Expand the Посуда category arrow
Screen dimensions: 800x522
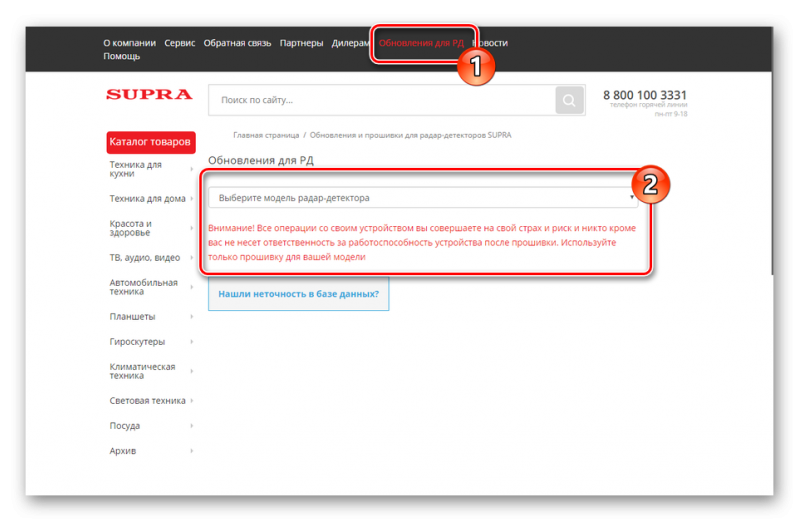(192, 426)
